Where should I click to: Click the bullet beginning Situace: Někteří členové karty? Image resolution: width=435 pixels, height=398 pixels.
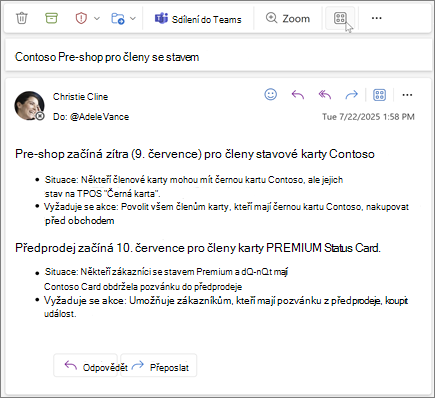coord(194,187)
